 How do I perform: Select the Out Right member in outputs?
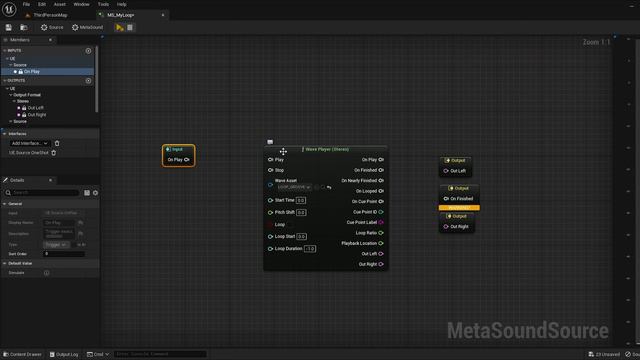pyautogui.click(x=37, y=115)
